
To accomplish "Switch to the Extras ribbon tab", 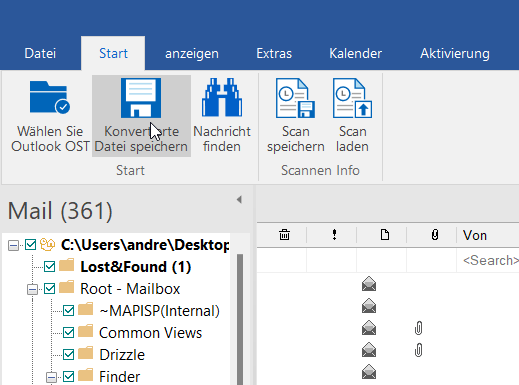I will [x=274, y=53].
